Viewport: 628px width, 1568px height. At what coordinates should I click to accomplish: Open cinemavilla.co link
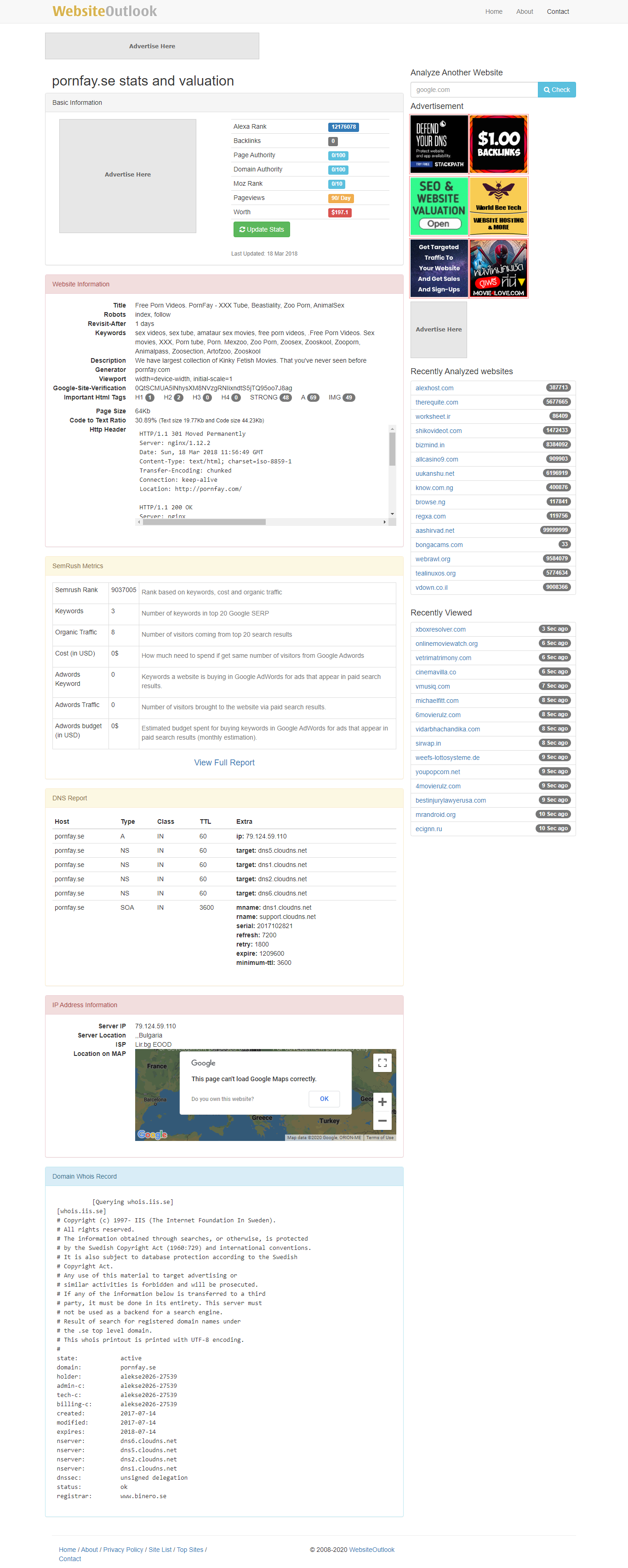point(436,673)
